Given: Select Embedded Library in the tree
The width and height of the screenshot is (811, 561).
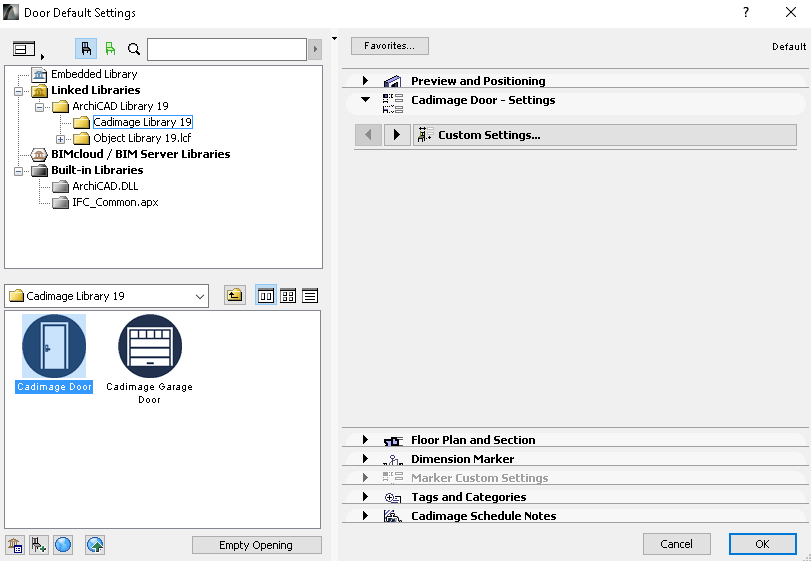Looking at the screenshot, I should pos(94,74).
